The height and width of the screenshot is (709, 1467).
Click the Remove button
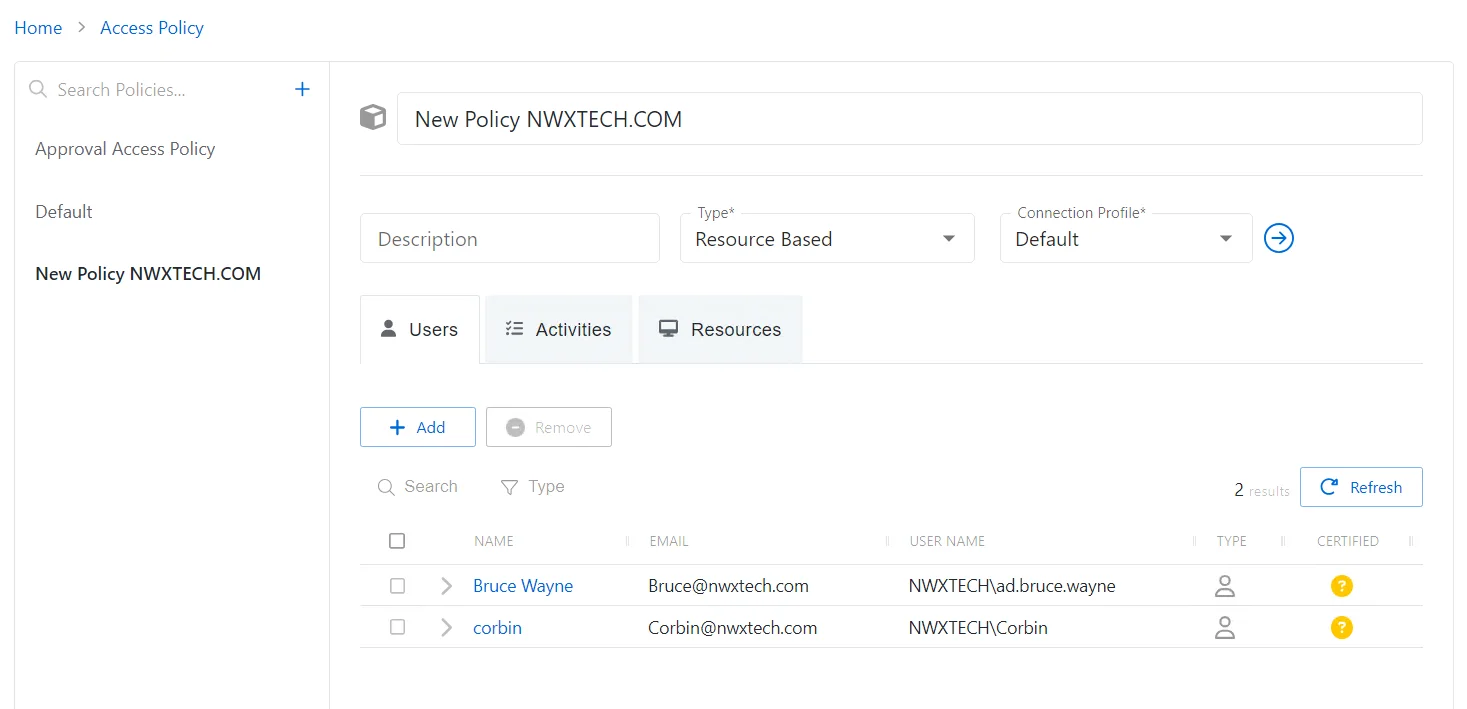pyautogui.click(x=549, y=427)
